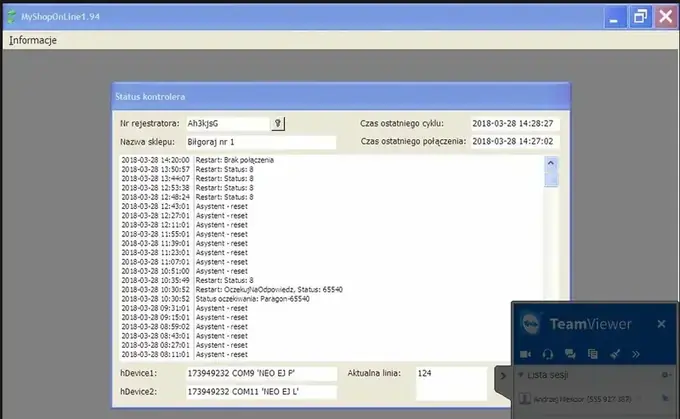Close the TeamViewer panel
This screenshot has width=680, height=419.
pyautogui.click(x=661, y=324)
